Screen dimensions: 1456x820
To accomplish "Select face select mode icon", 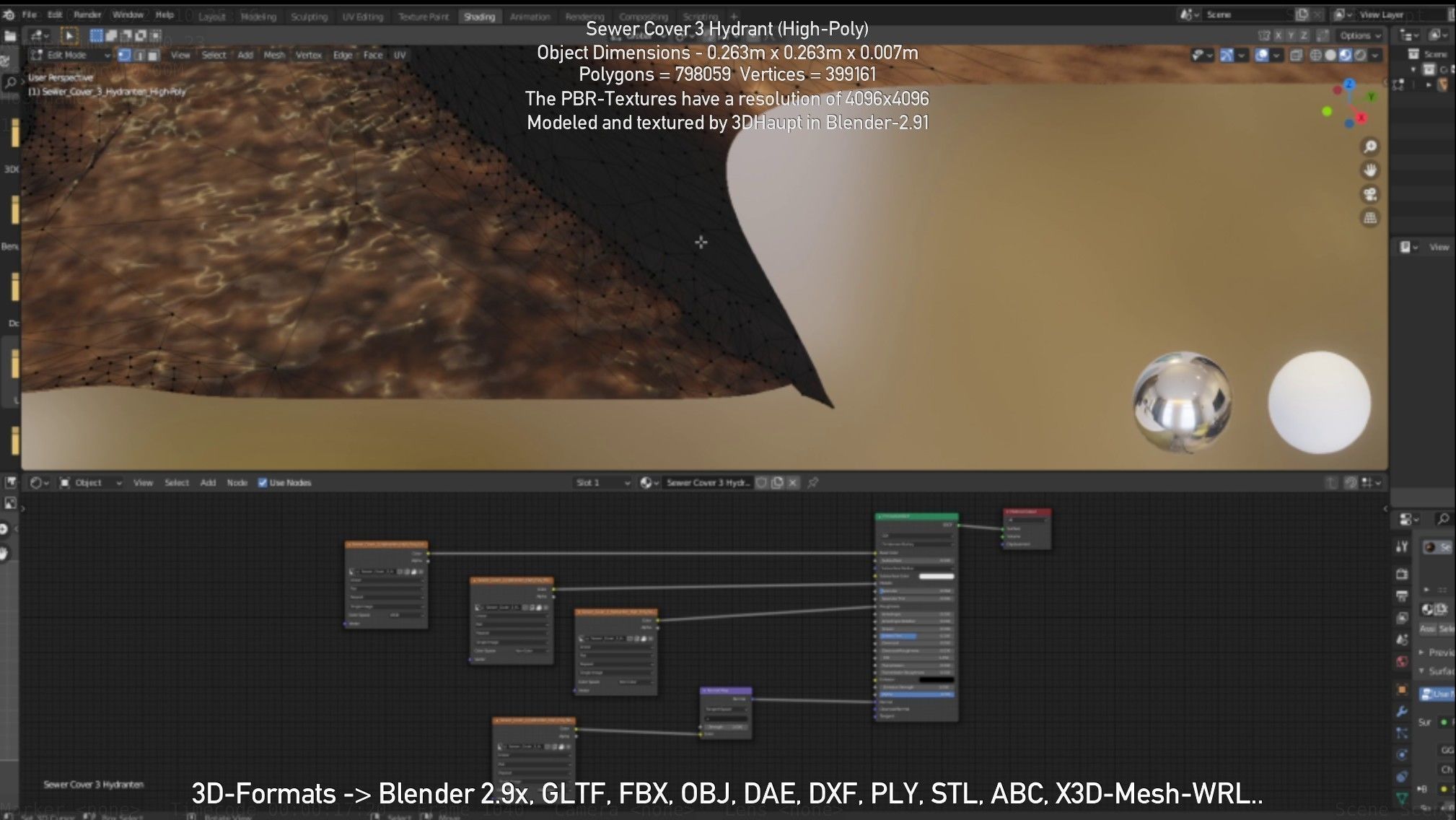I will pyautogui.click(x=154, y=56).
